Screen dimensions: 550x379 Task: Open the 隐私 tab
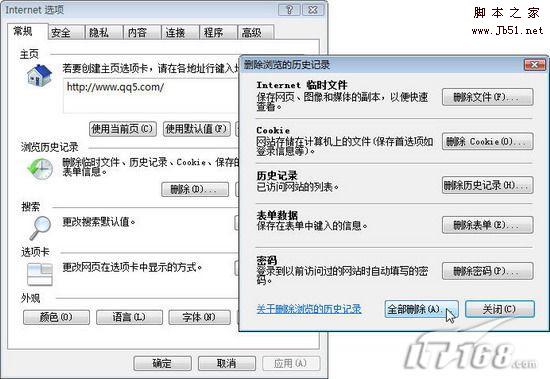pos(104,33)
